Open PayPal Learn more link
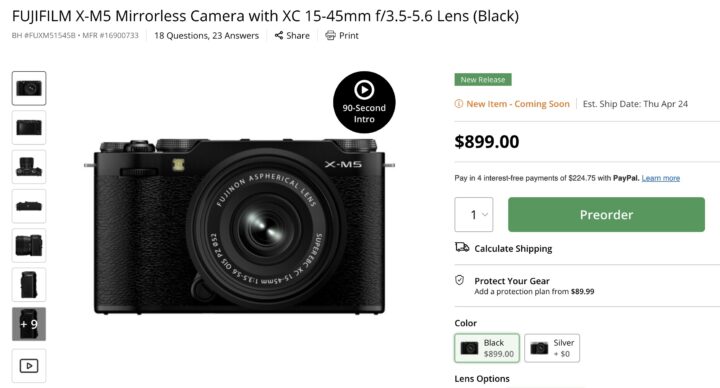The height and width of the screenshot is (388, 720). pyautogui.click(x=661, y=178)
